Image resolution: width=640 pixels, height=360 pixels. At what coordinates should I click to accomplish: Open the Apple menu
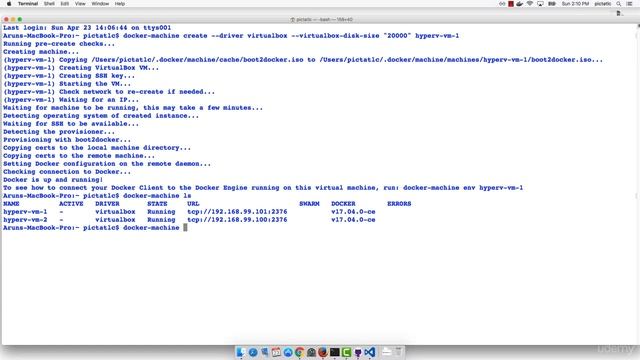pos(9,4)
